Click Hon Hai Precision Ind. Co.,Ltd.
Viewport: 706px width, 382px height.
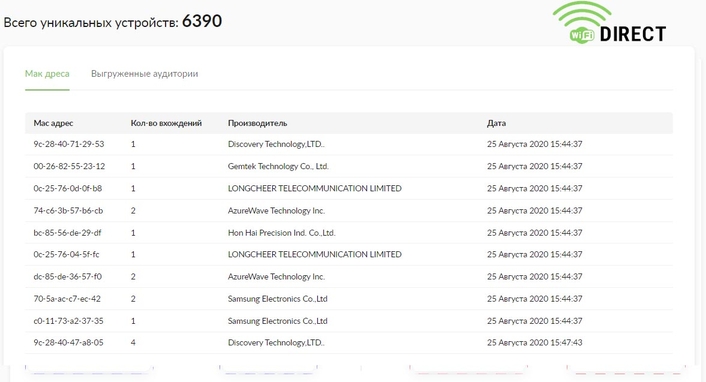[281, 233]
